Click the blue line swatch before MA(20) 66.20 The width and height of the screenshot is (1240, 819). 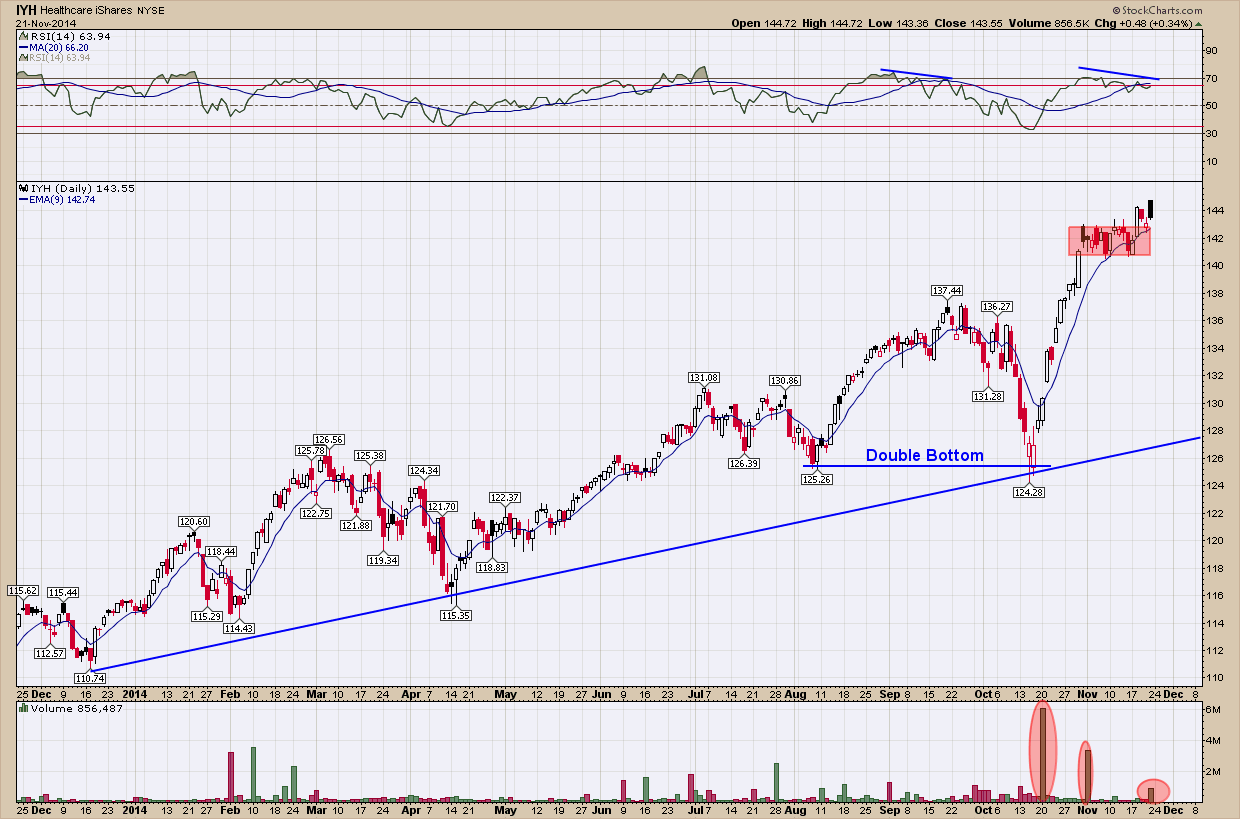coord(23,46)
